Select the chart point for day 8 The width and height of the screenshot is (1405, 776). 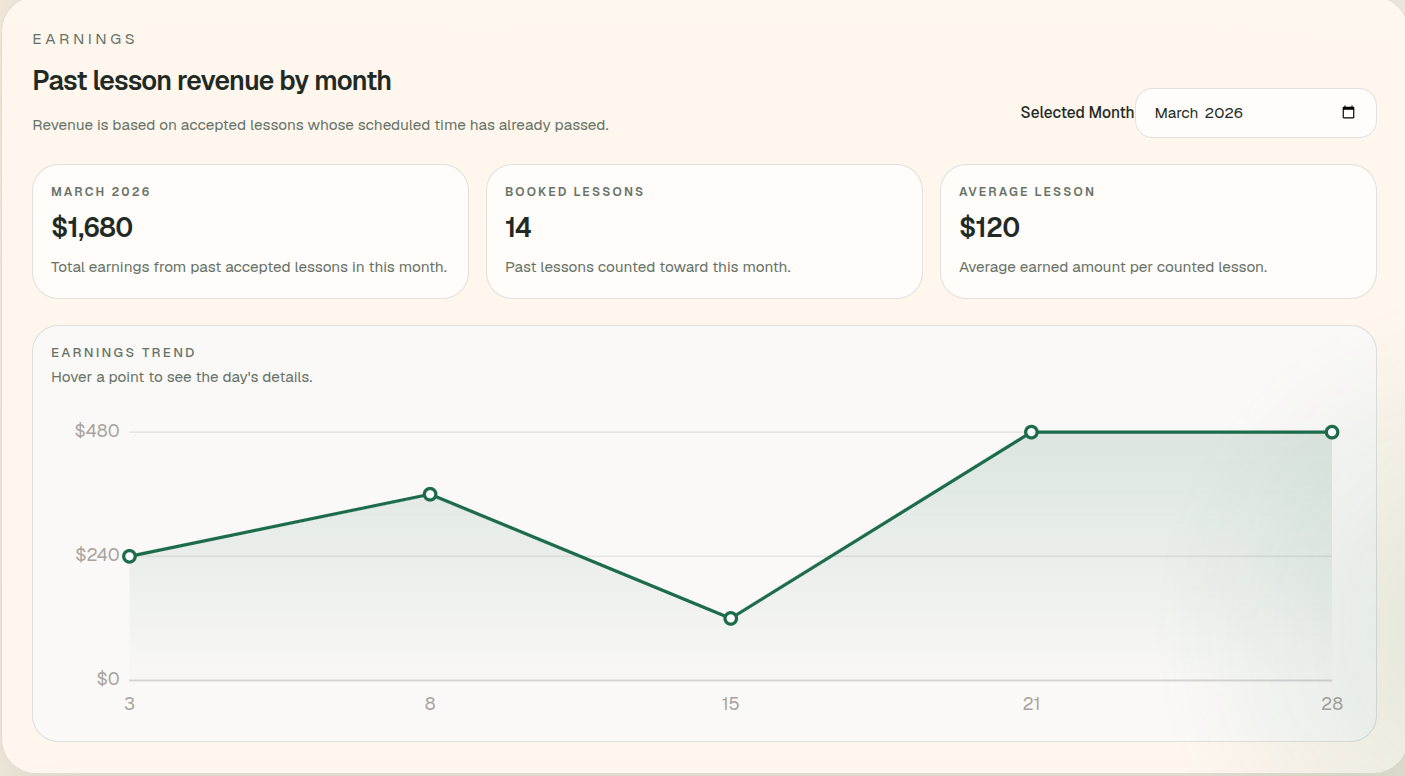click(430, 494)
